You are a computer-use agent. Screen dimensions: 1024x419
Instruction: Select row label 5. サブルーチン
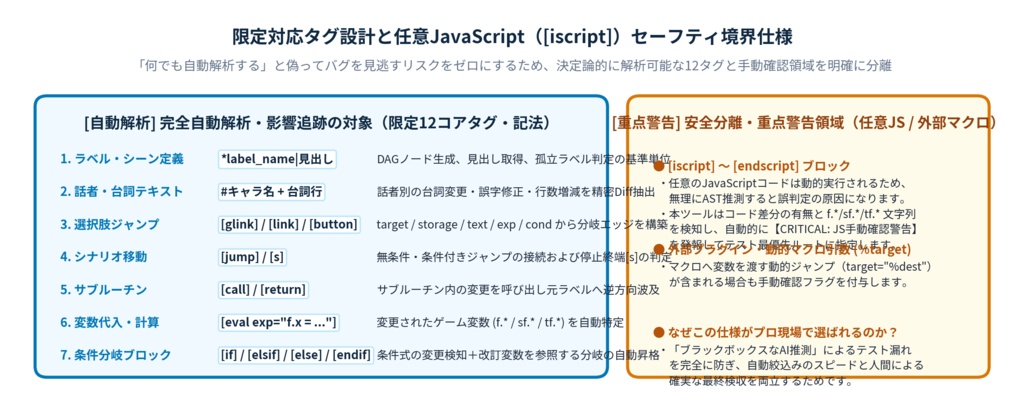pos(104,290)
